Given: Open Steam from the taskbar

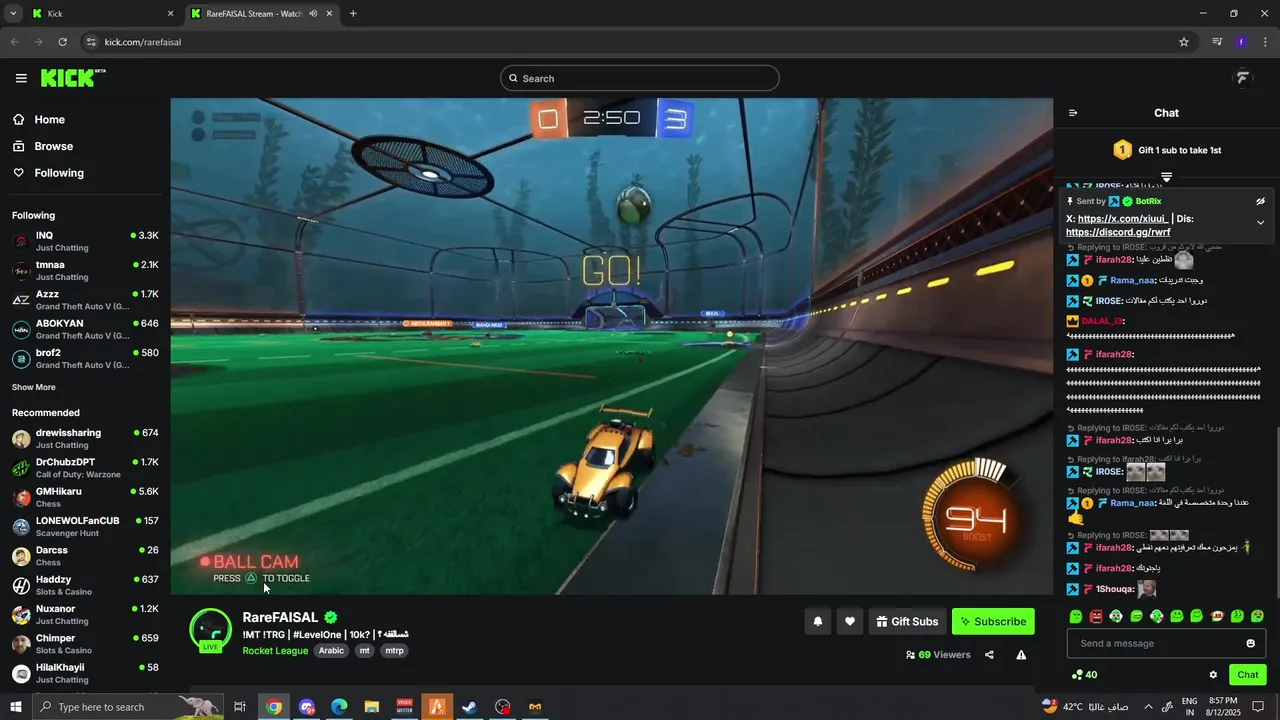Looking at the screenshot, I should (x=469, y=707).
